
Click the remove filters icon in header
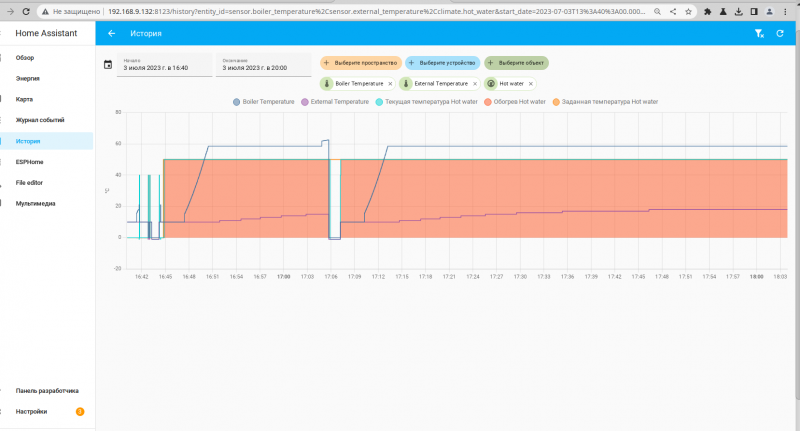(x=759, y=33)
